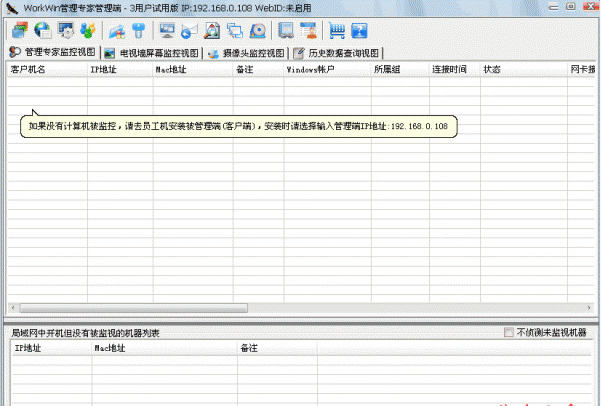601x406 pixels.
Task: Click the CD disc toolbar icon
Action: point(258,31)
